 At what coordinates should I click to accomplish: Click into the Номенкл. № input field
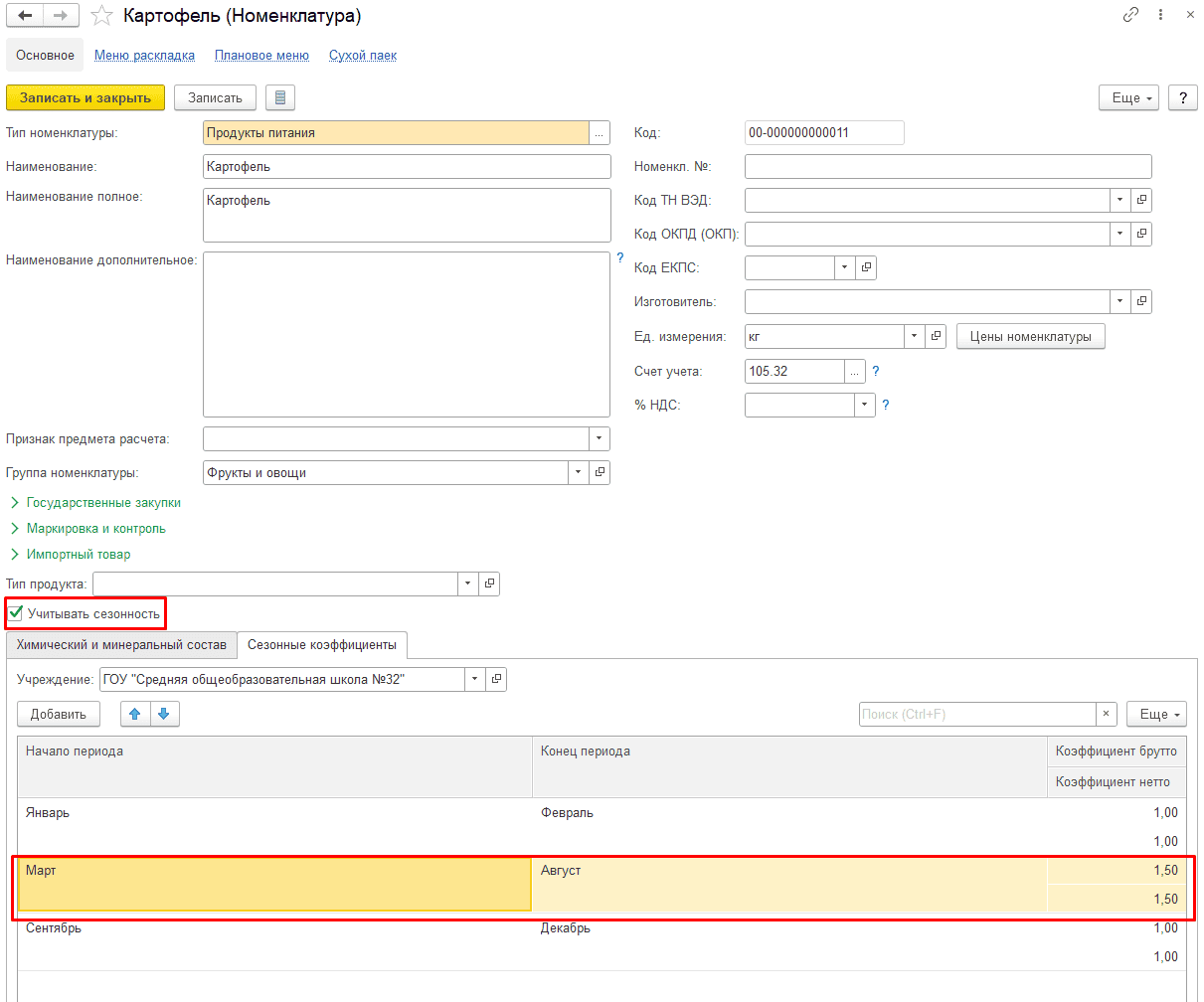[x=947, y=167]
